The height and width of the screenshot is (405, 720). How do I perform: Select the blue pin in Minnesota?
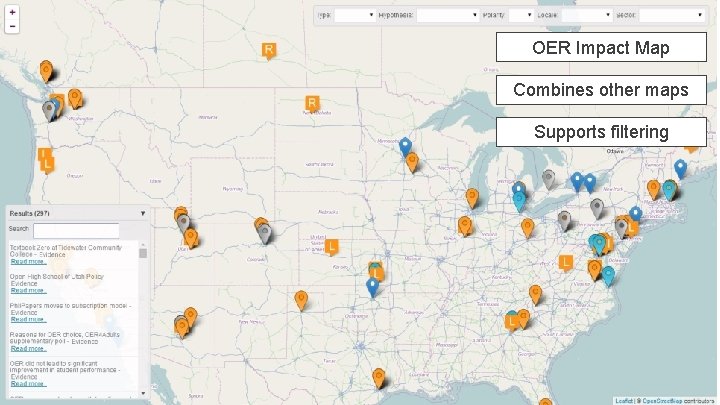tap(405, 147)
